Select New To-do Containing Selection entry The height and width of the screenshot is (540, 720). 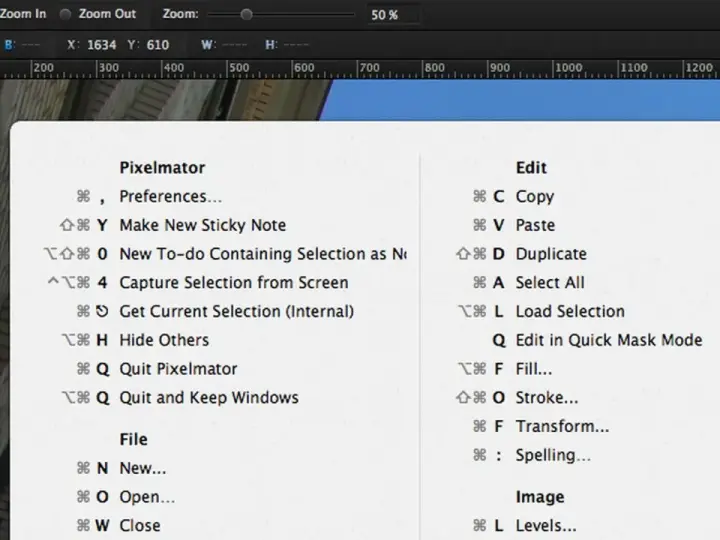click(x=263, y=254)
